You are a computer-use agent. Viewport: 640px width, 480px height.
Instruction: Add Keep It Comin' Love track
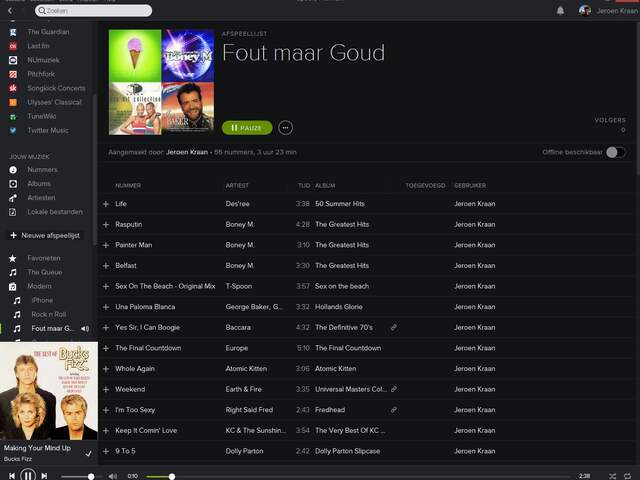click(106, 431)
